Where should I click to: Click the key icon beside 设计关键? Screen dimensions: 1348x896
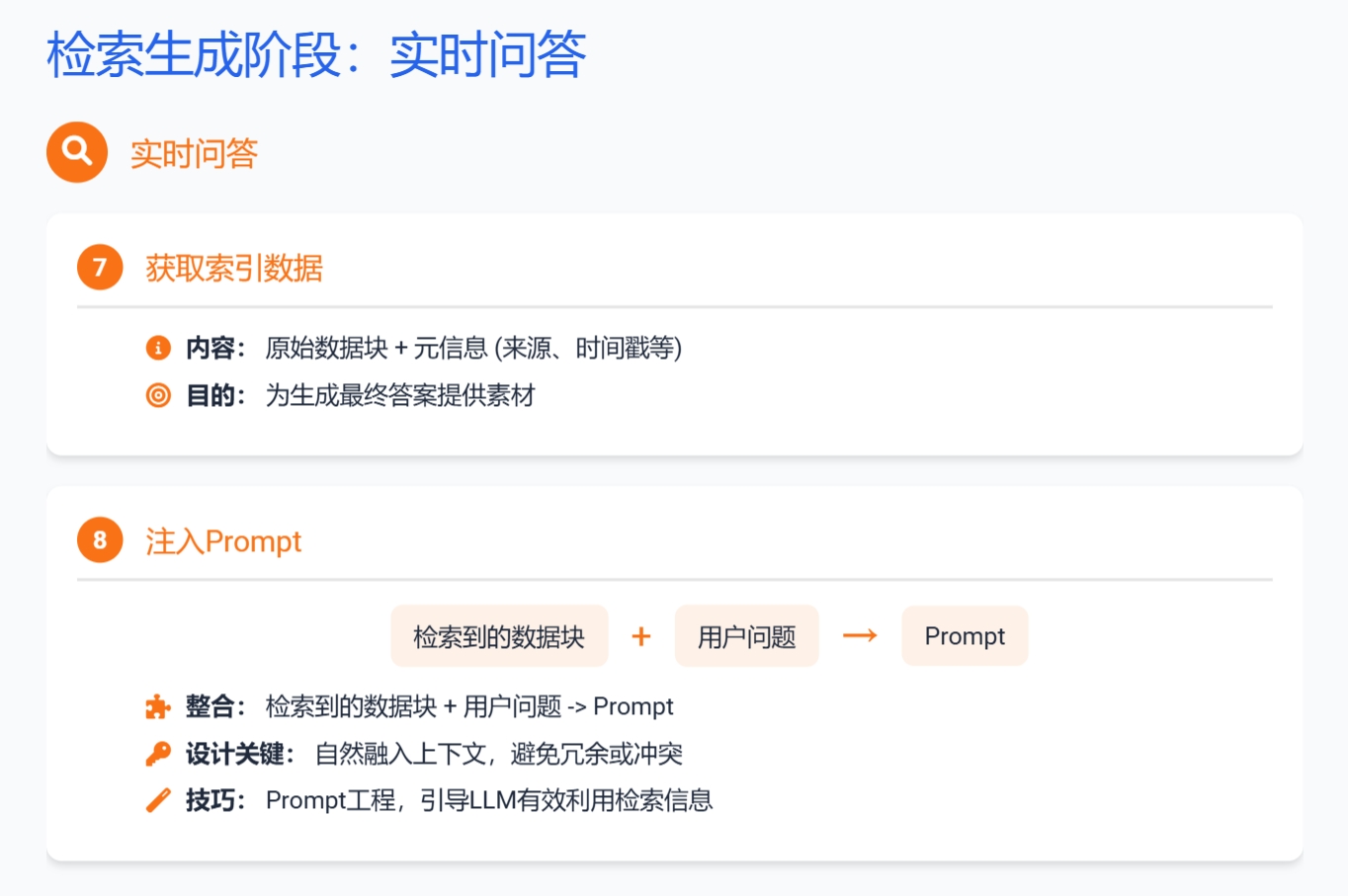tap(158, 754)
